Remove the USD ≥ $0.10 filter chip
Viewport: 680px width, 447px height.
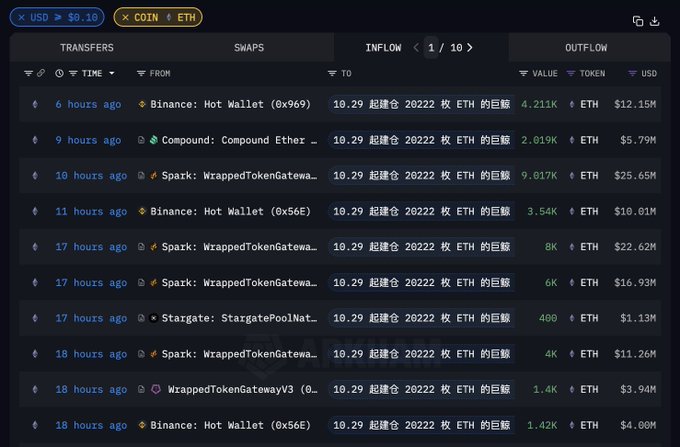point(21,17)
